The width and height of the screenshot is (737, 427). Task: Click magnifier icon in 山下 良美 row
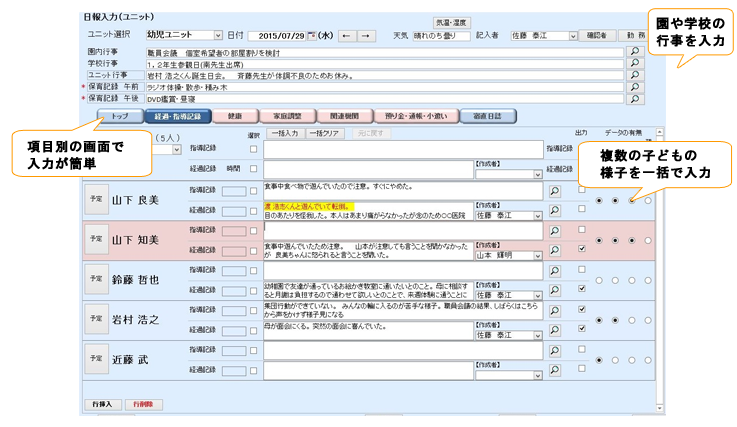(556, 191)
